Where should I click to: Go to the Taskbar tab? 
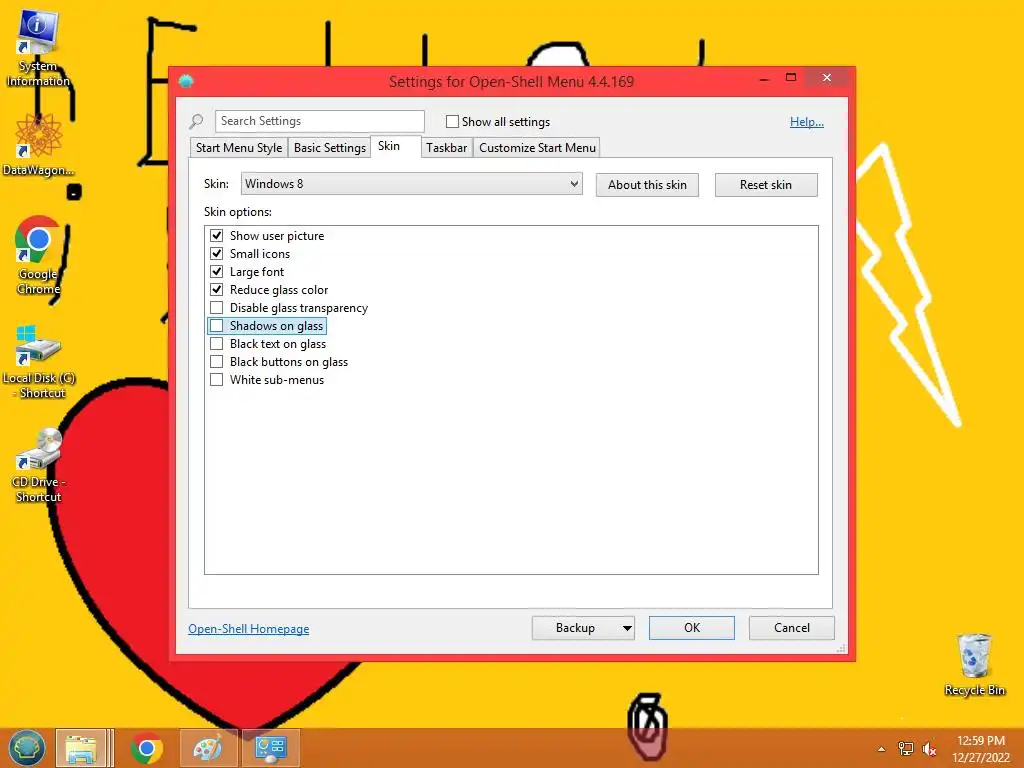(447, 148)
